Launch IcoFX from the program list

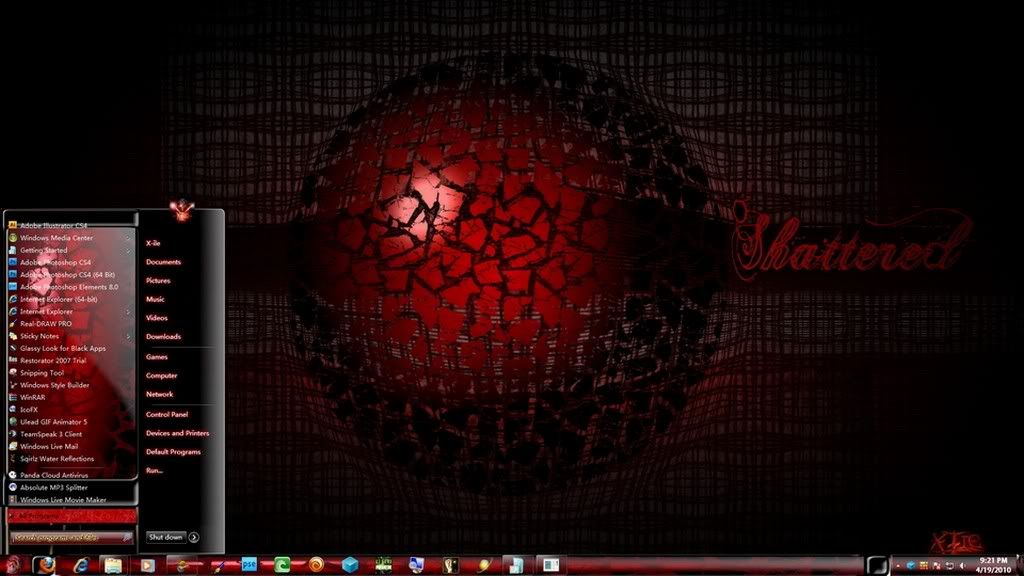tap(29, 409)
